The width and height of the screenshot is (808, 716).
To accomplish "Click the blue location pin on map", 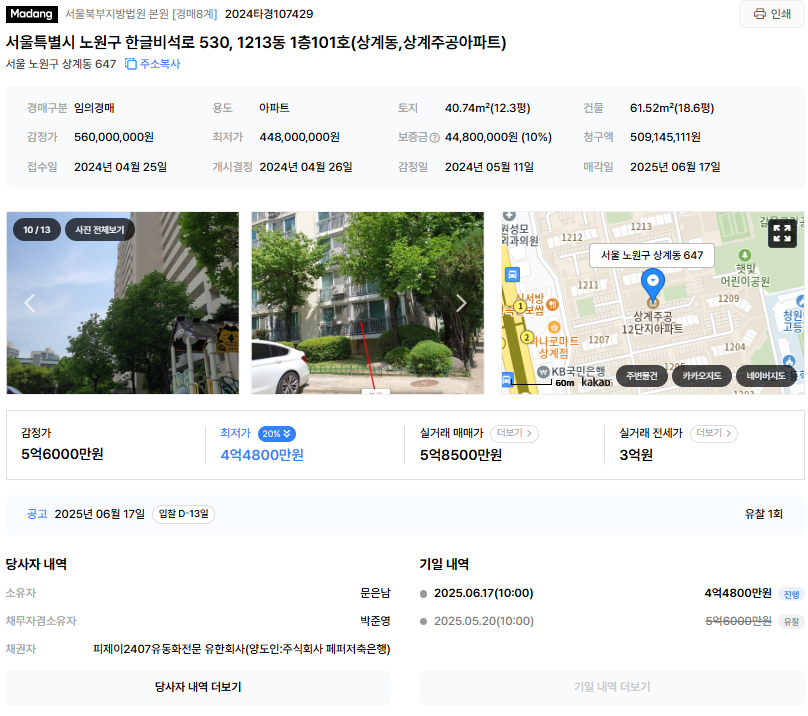I will click(652, 285).
